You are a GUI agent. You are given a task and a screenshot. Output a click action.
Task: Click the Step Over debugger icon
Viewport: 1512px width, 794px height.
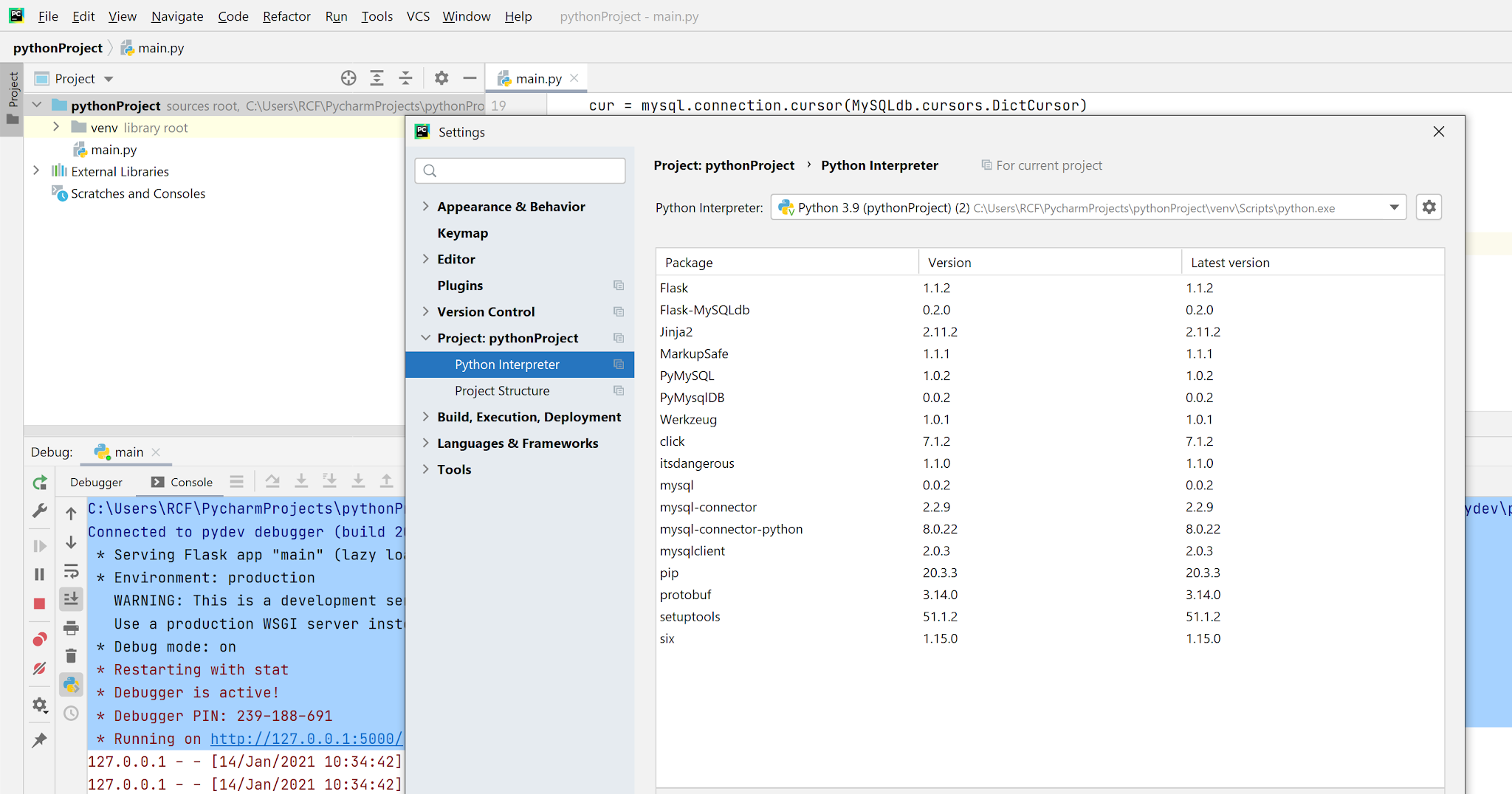(272, 480)
